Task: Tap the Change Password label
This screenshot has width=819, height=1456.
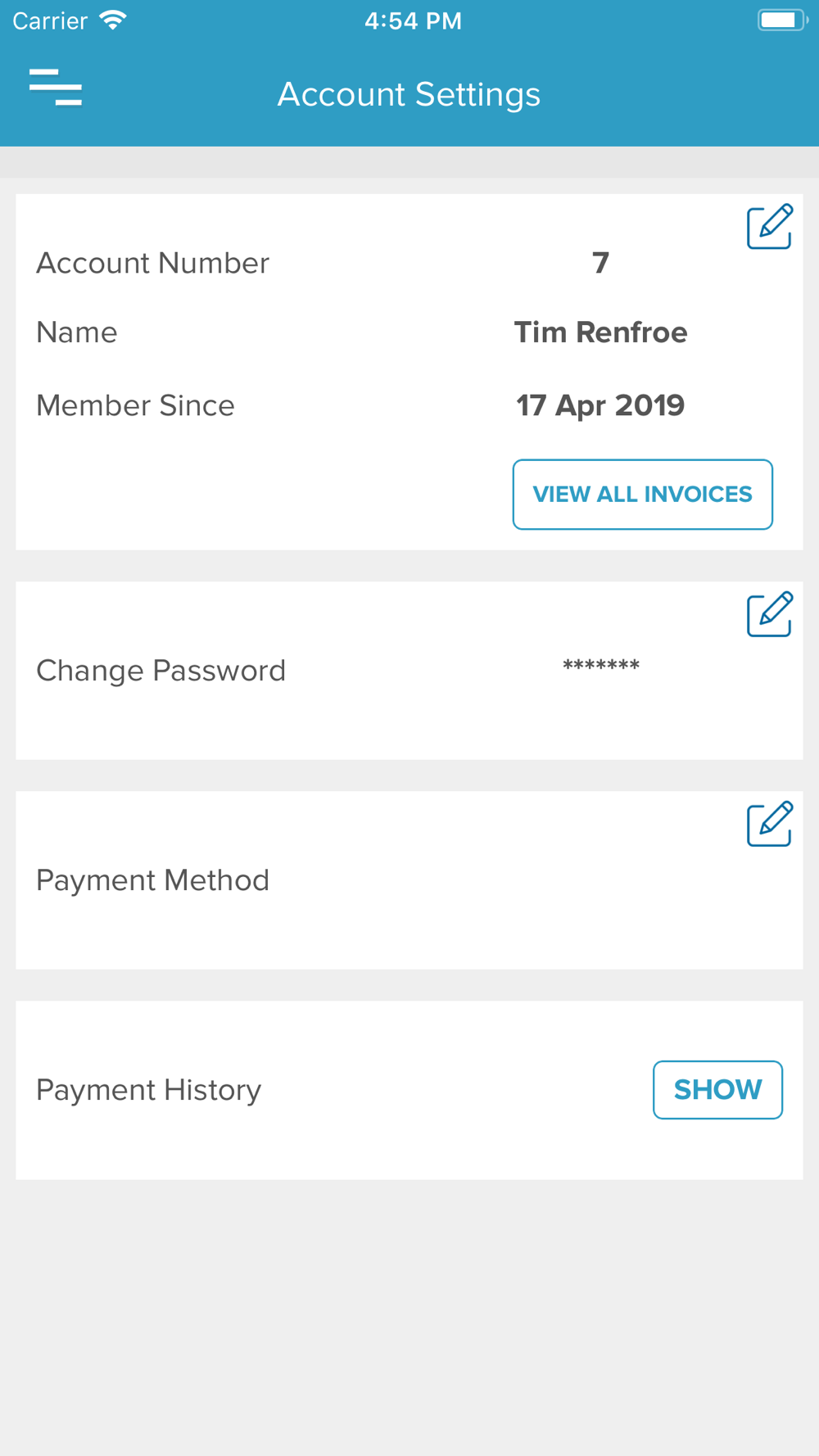Action: point(161,671)
